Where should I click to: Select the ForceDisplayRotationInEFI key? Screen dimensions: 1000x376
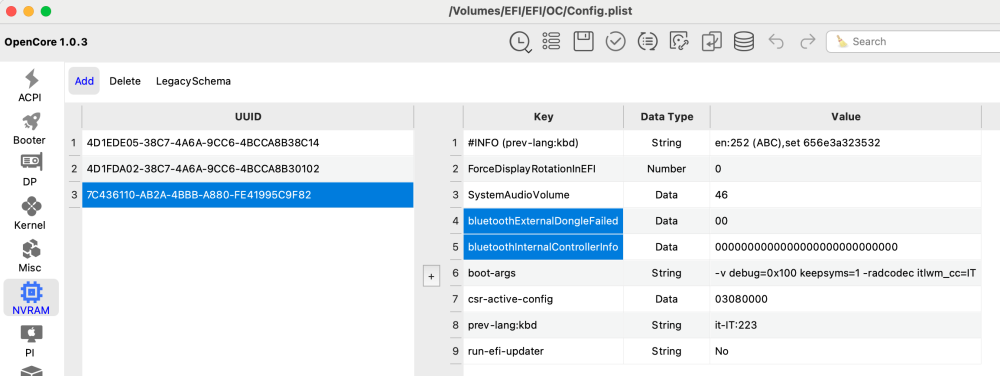click(543, 169)
